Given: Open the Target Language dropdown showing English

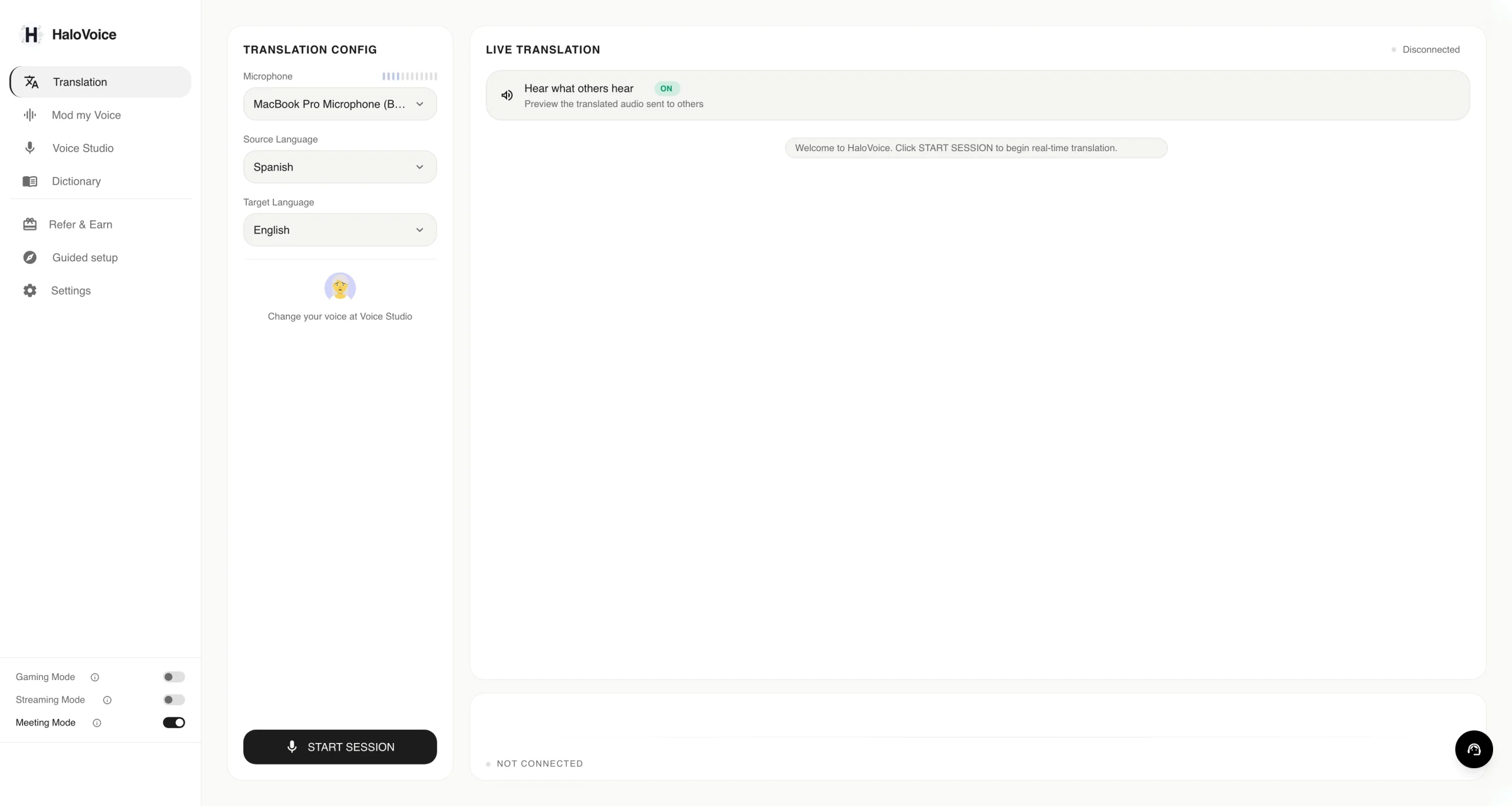Looking at the screenshot, I should click(340, 230).
